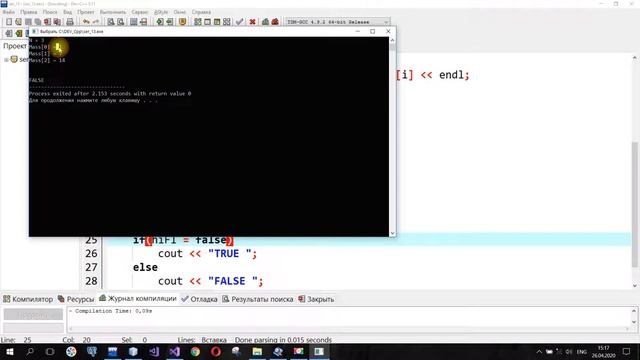Click the Replace toolbar icon
The image size is (640, 360).
(x=120, y=22)
